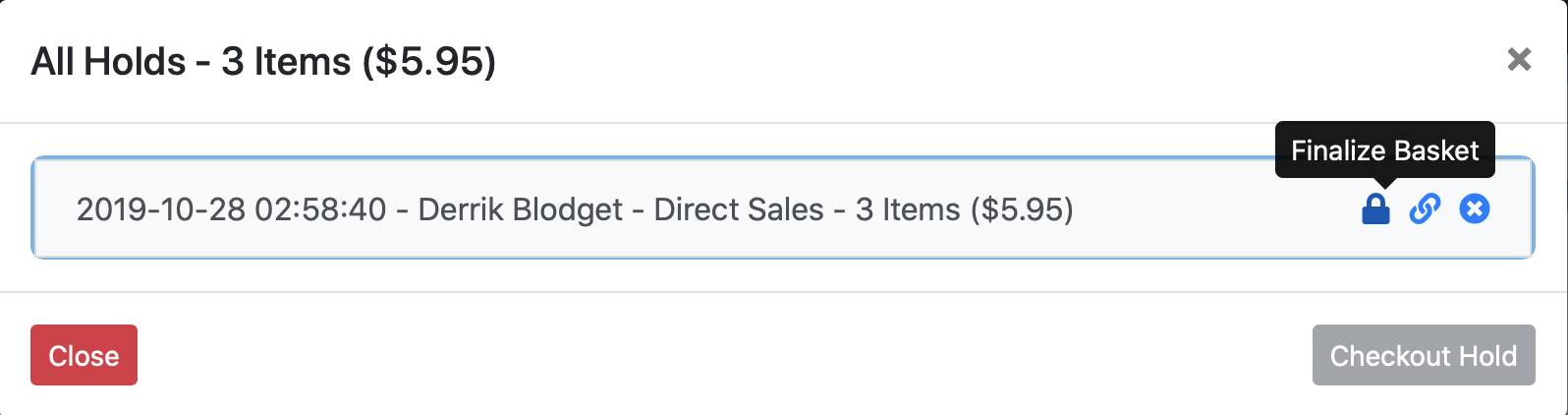Click the blue chain link icon

1425,208
